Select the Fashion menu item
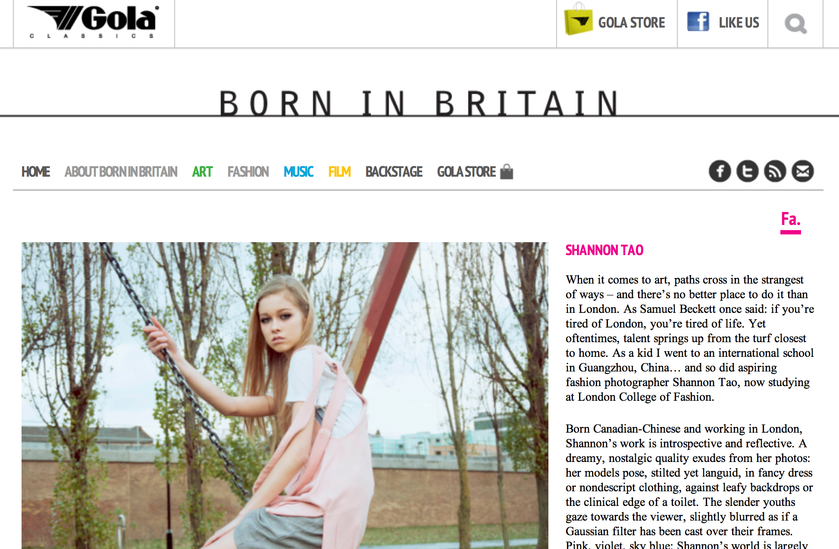The width and height of the screenshot is (839, 549). click(x=248, y=172)
